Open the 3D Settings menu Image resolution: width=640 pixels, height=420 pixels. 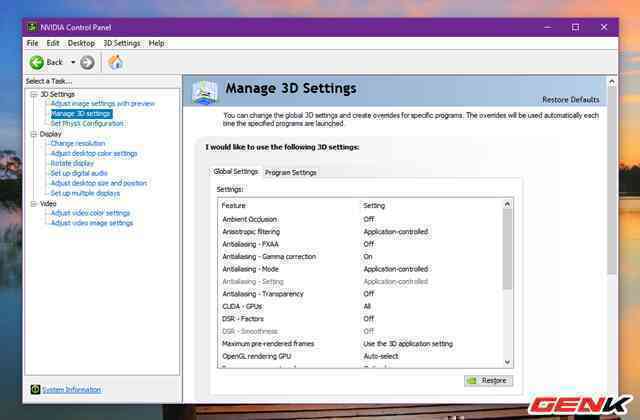point(122,43)
